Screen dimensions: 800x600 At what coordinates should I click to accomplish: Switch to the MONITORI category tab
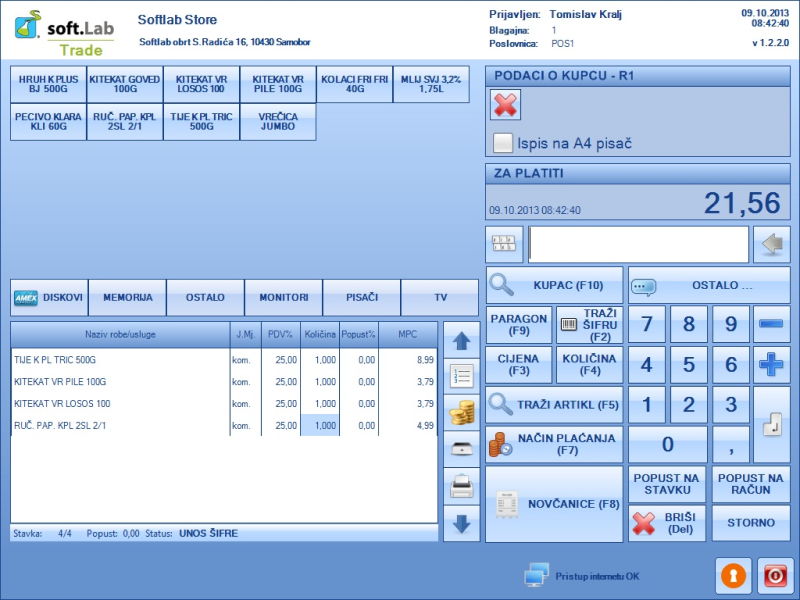(284, 298)
